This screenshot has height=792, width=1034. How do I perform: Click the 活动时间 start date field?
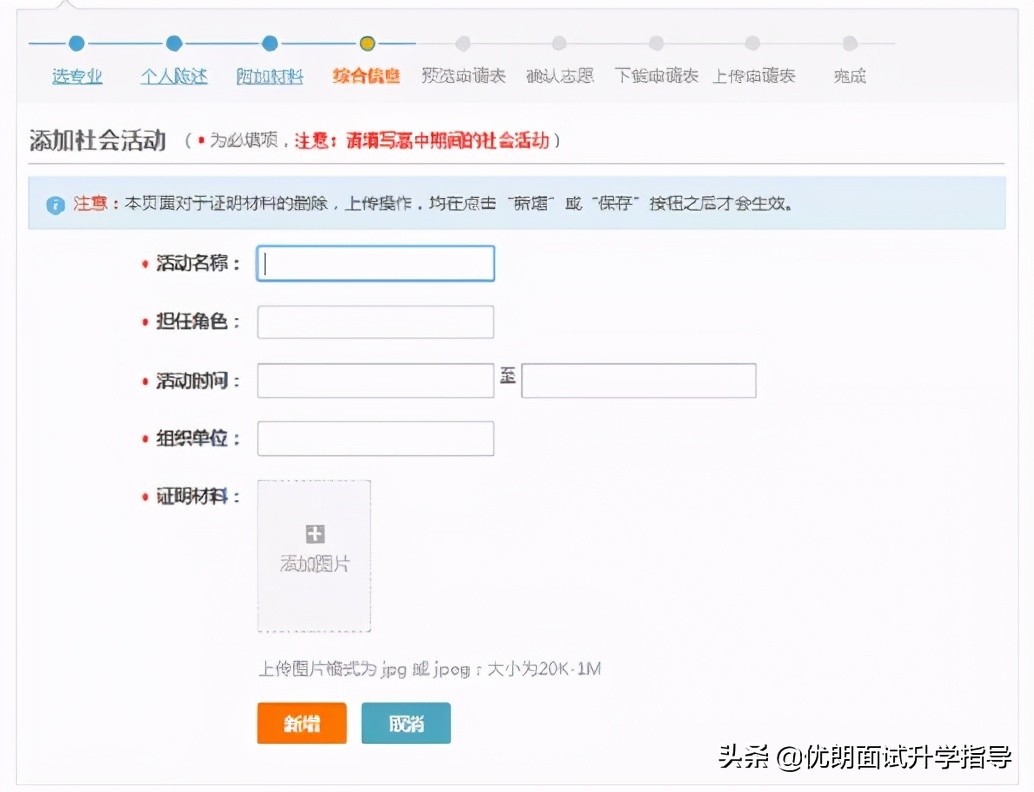pos(375,381)
